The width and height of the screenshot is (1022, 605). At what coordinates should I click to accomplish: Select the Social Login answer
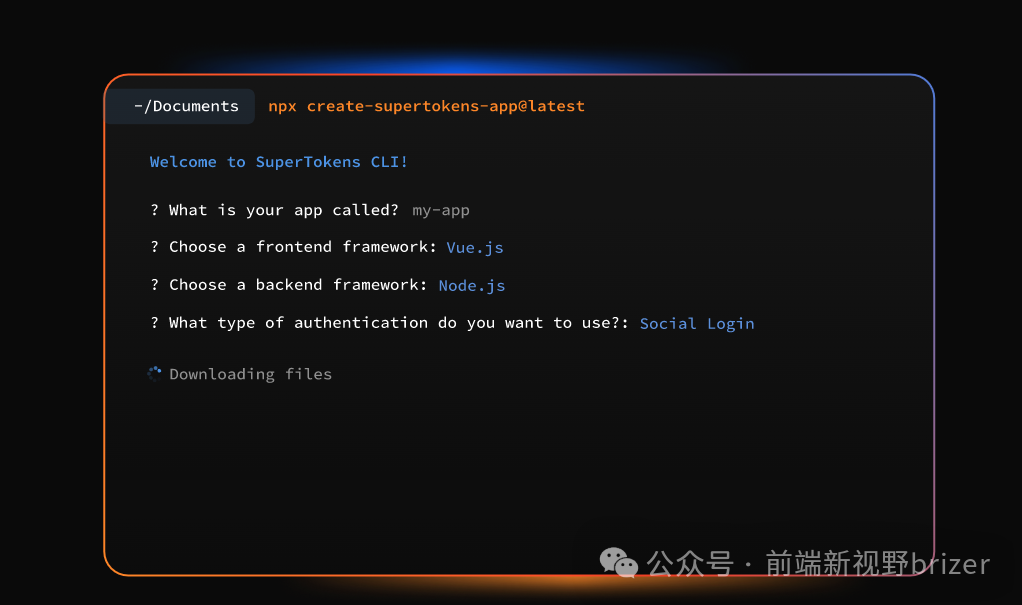(697, 323)
